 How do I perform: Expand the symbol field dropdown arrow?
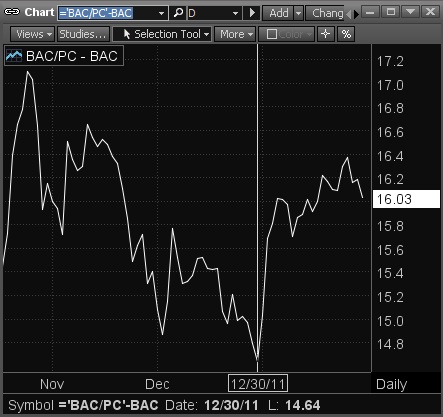(x=161, y=13)
